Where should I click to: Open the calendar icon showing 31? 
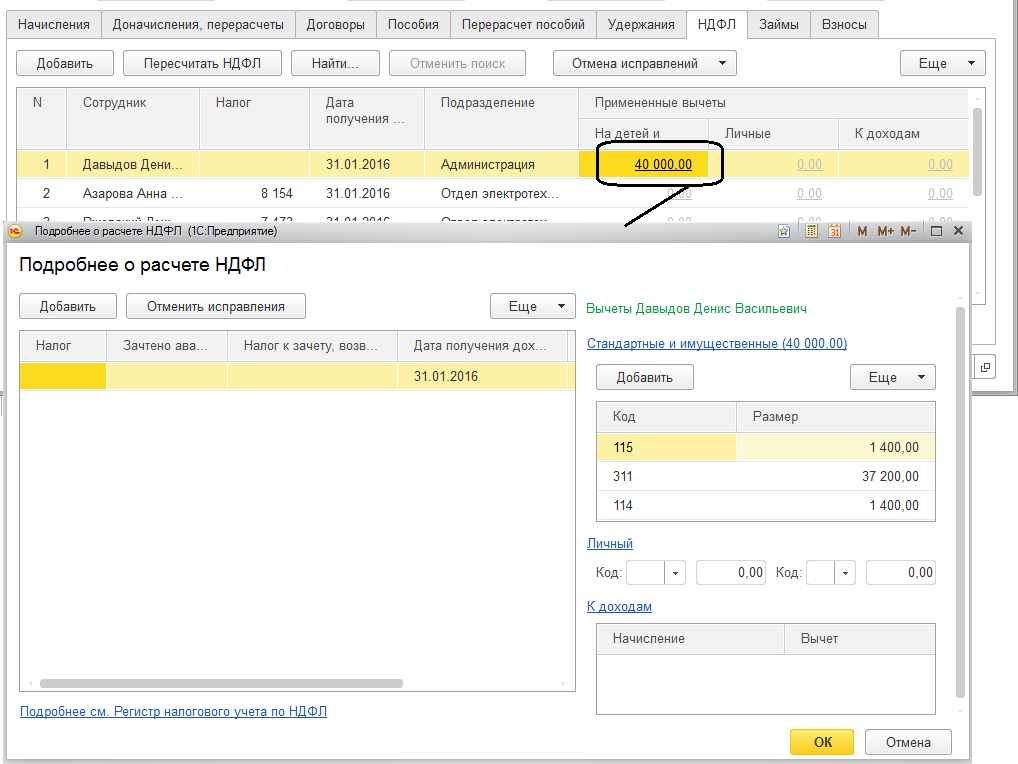point(834,231)
